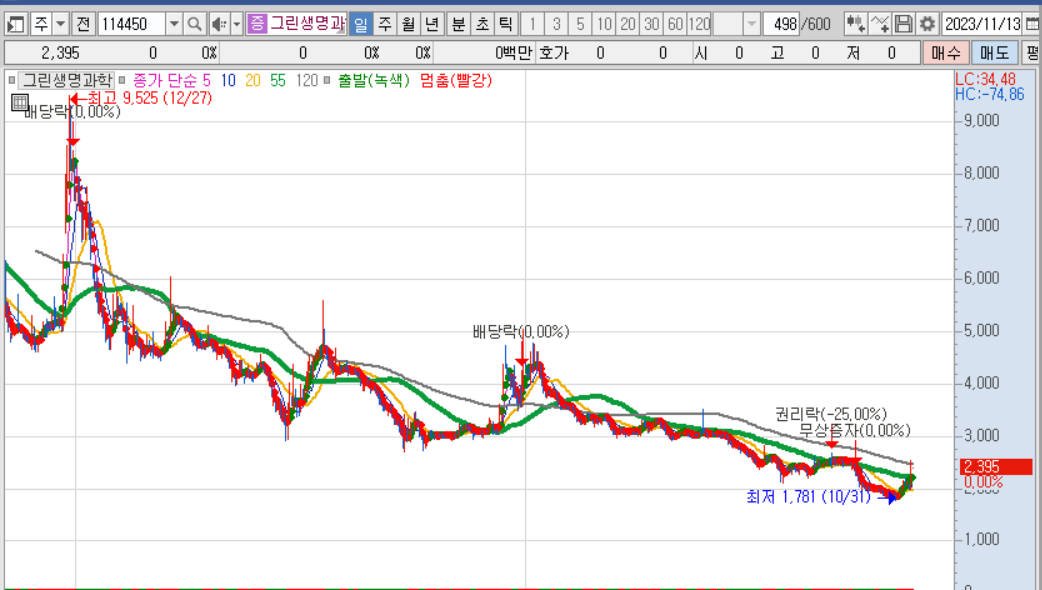Open the stock search magnifier
Screen dimensions: 1042x590
pyautogui.click(x=194, y=25)
